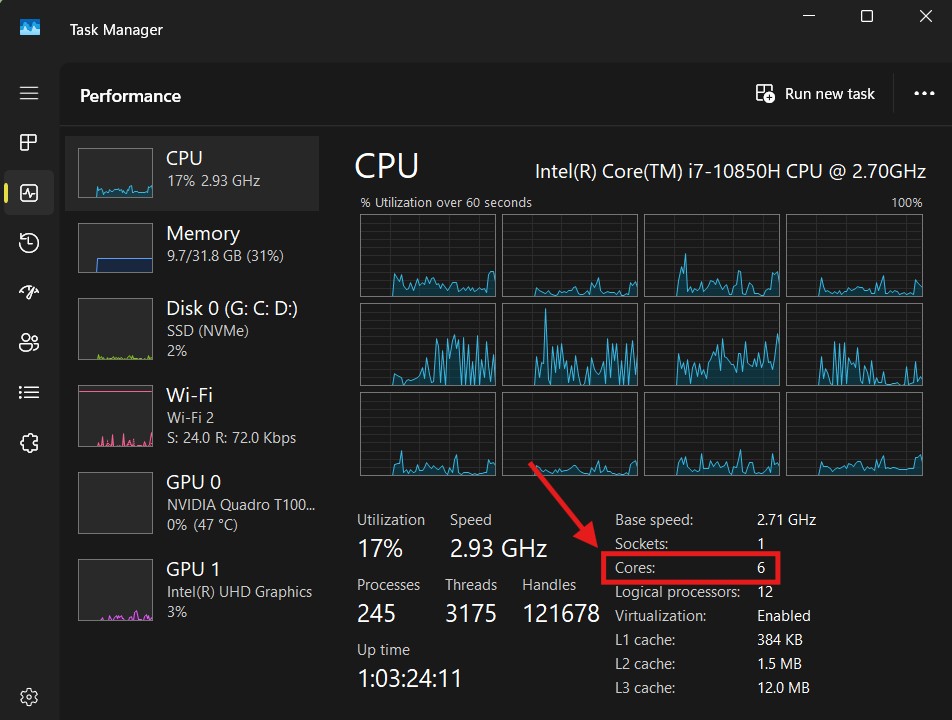Click the Task Manager title bar icon
This screenshot has height=720, width=952.
click(x=30, y=28)
